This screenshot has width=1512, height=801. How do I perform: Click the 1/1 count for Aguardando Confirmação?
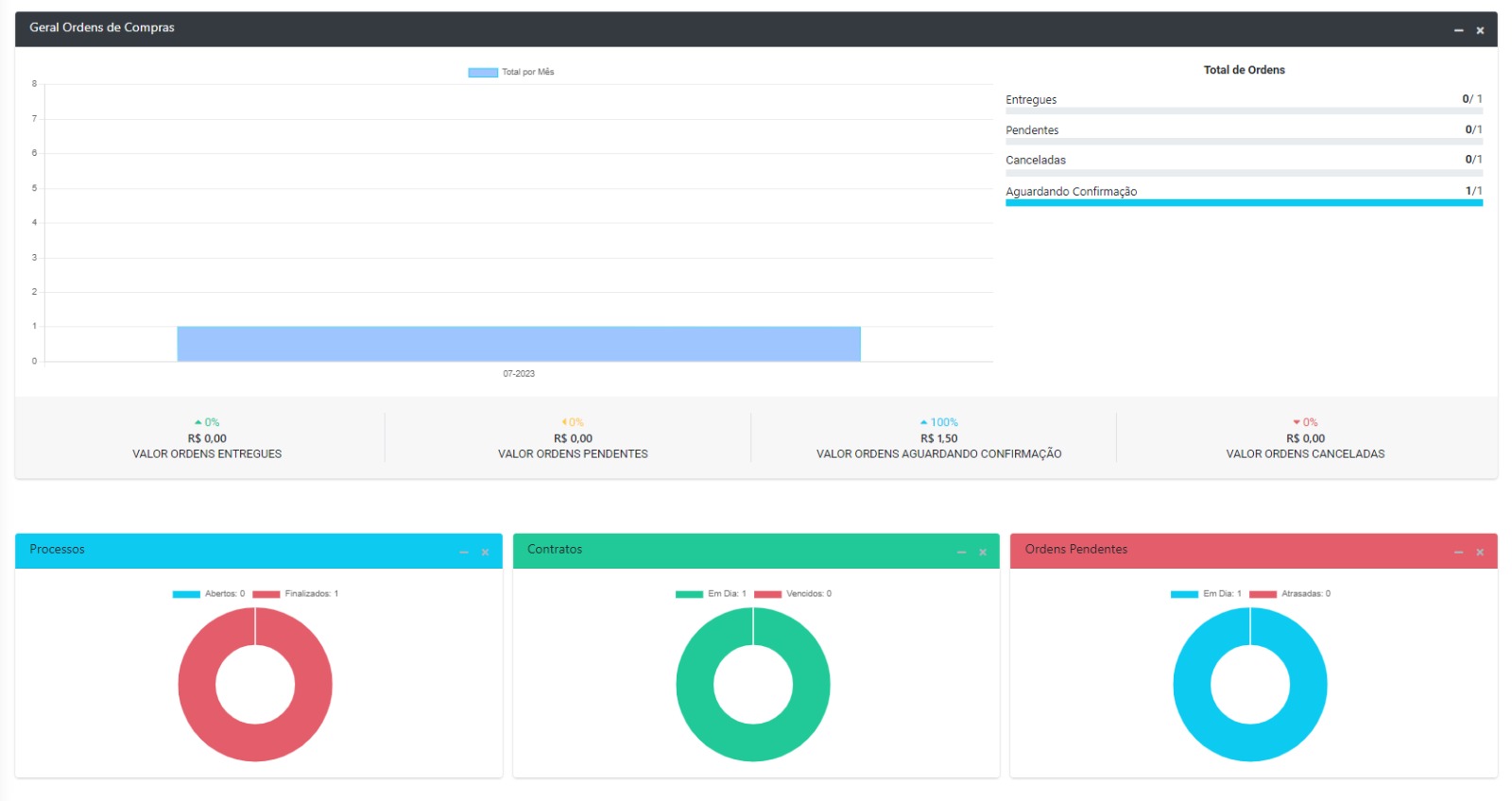pos(1473,191)
